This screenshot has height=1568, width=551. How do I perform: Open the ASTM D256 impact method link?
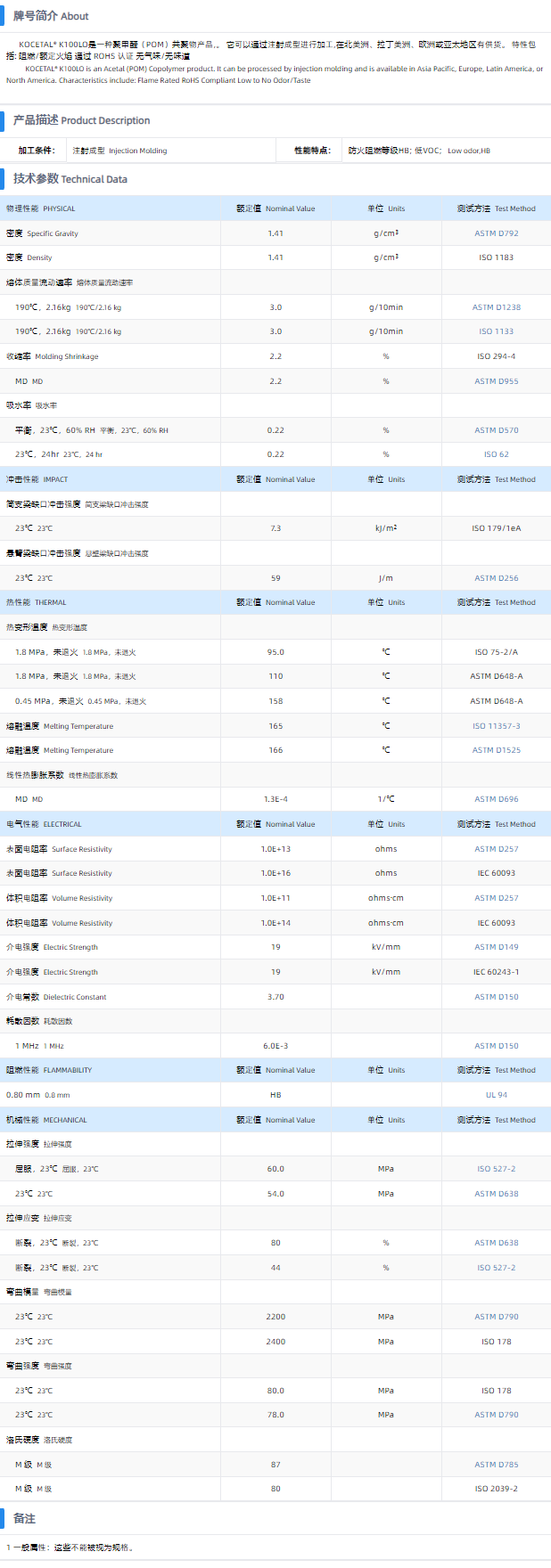pyautogui.click(x=496, y=578)
